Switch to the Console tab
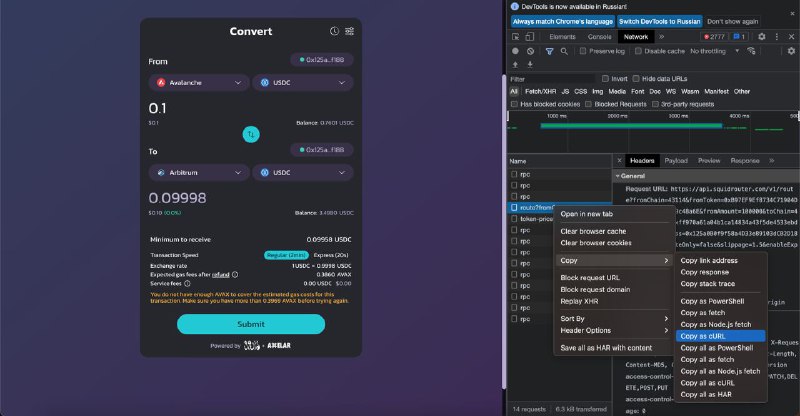 pyautogui.click(x=599, y=37)
